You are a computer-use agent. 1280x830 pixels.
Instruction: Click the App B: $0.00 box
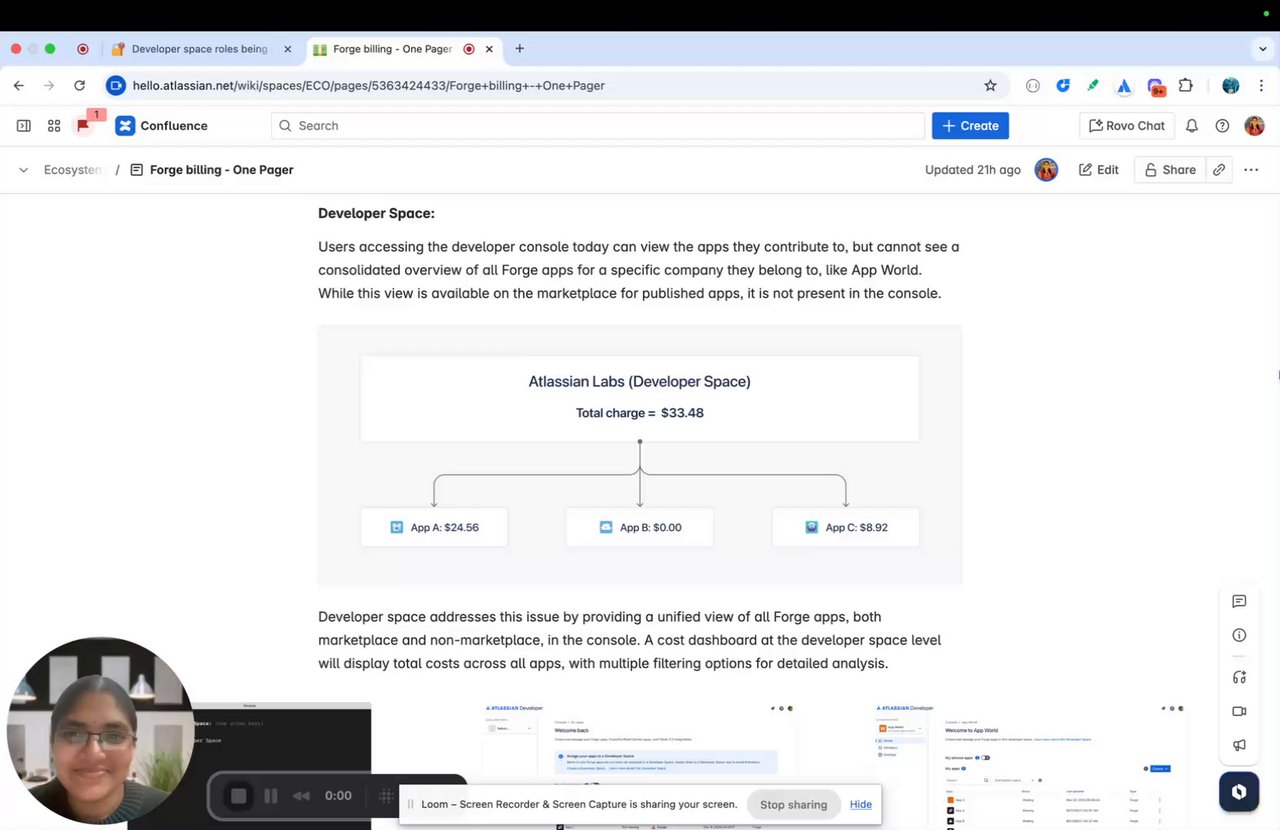tap(640, 527)
